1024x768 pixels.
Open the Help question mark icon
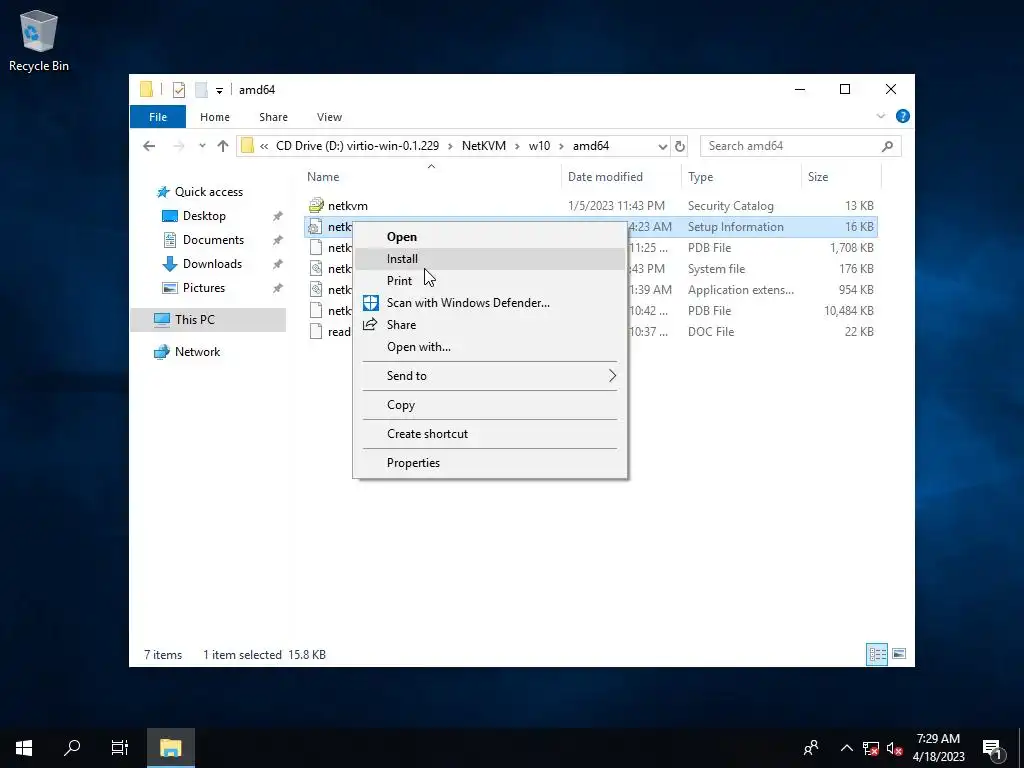tap(903, 116)
